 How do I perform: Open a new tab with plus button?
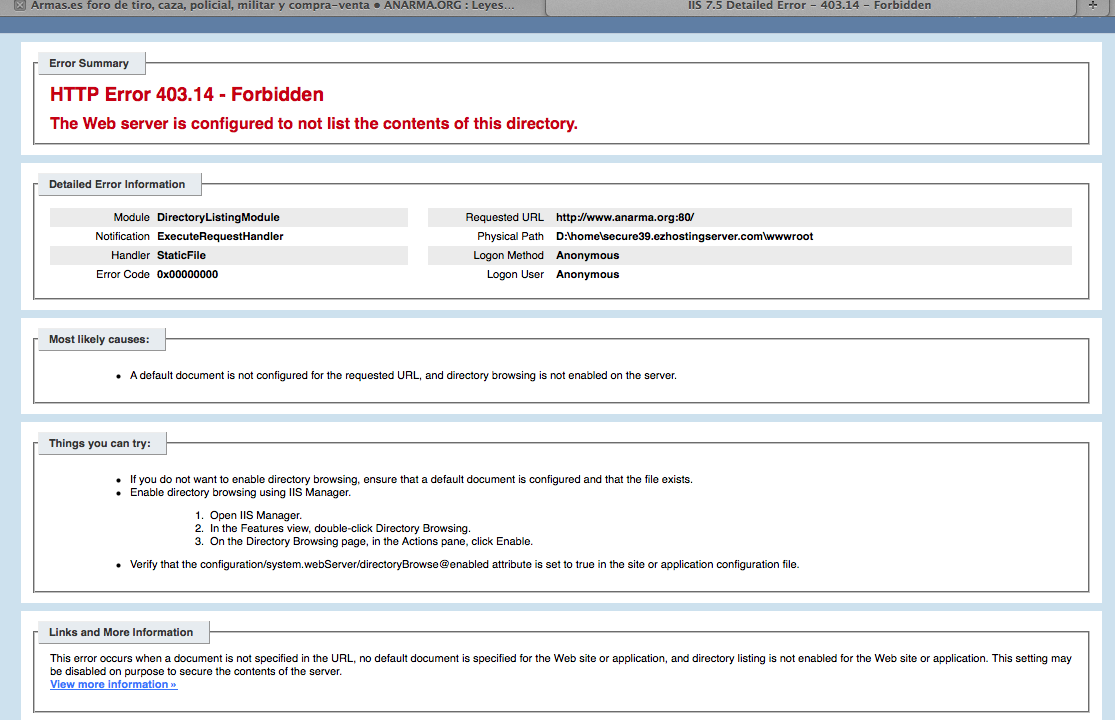click(x=1094, y=6)
